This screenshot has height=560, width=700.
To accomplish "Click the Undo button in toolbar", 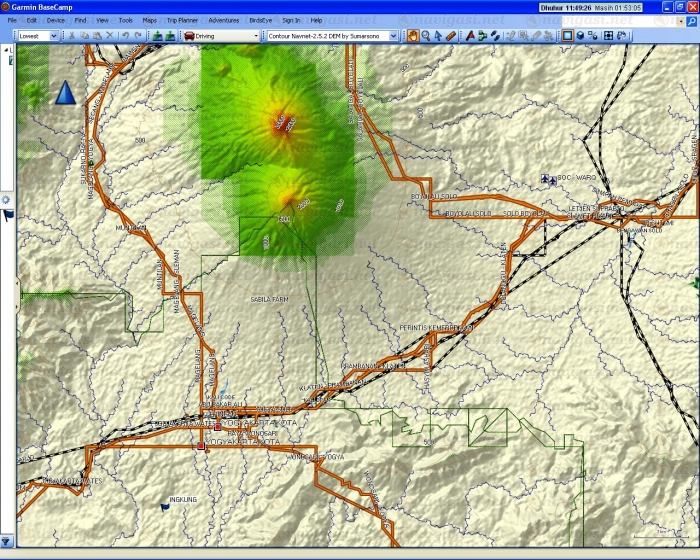I will point(124,36).
